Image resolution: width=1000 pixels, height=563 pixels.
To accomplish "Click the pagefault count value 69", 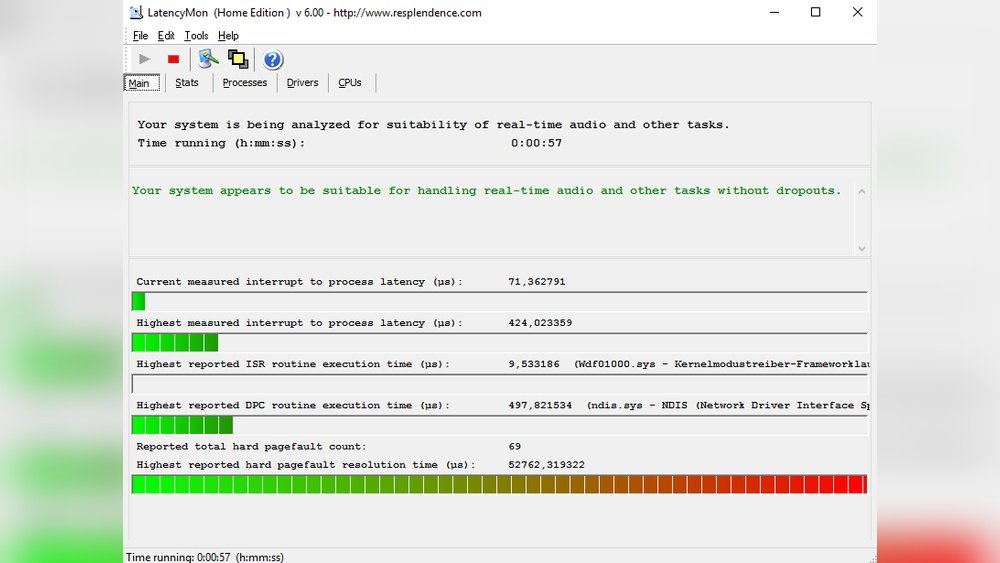I will click(515, 446).
